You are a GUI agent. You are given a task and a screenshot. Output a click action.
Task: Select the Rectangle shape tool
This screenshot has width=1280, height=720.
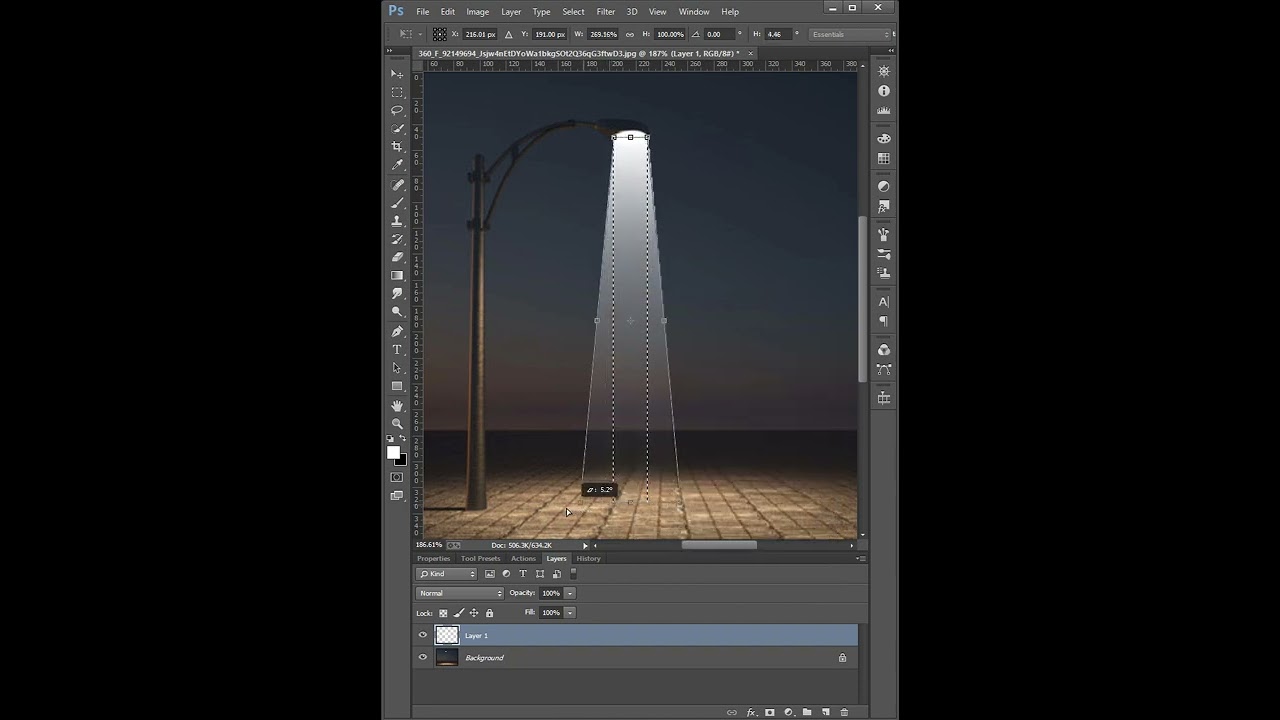click(397, 386)
